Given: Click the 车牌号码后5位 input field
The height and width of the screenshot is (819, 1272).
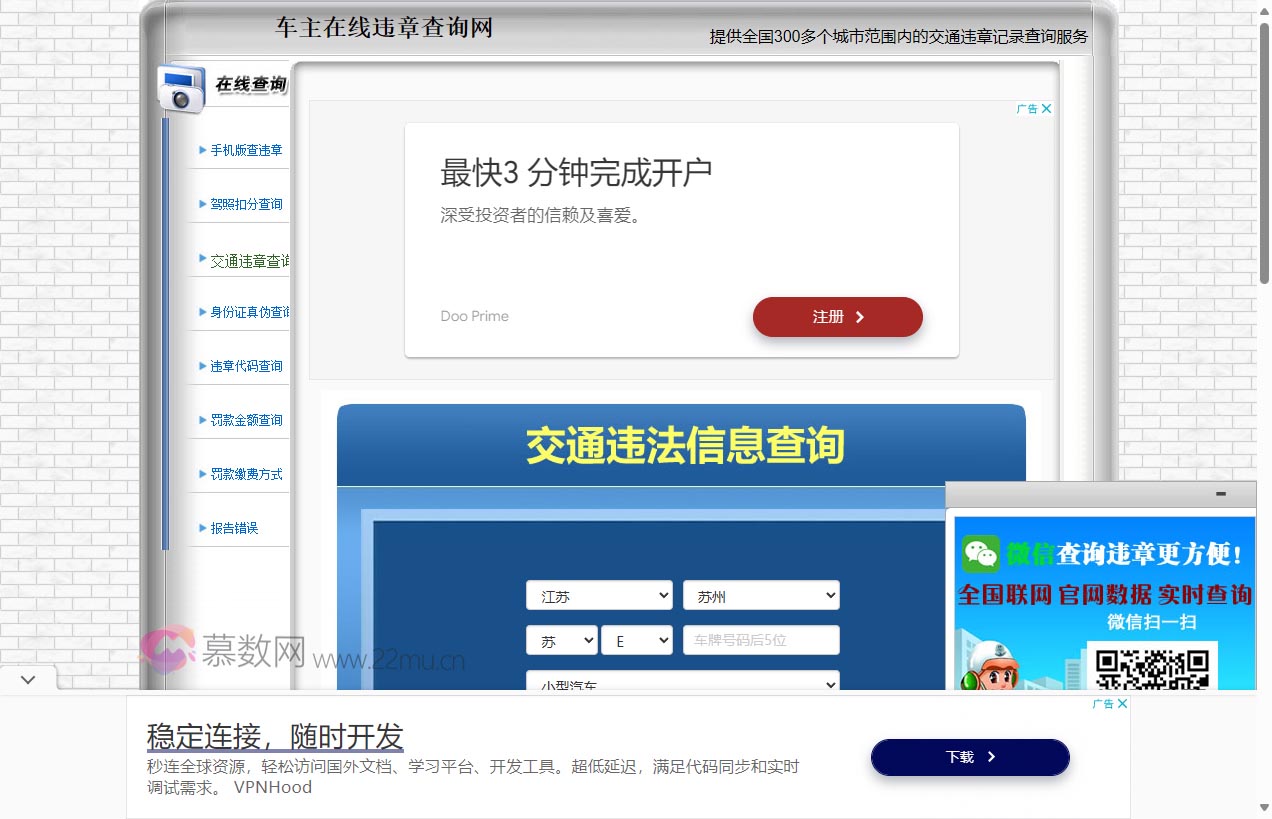Looking at the screenshot, I should pyautogui.click(x=761, y=640).
